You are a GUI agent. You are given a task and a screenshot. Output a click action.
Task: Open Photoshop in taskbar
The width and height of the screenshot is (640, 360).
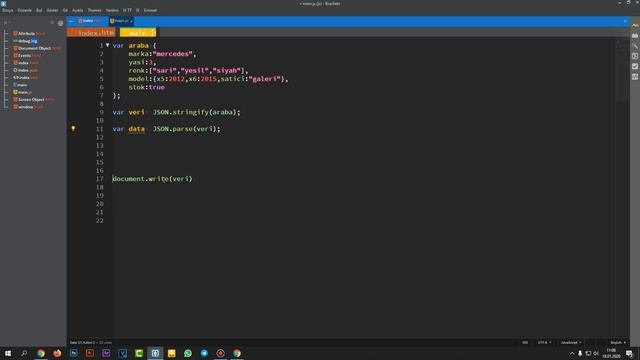[x=73, y=353]
